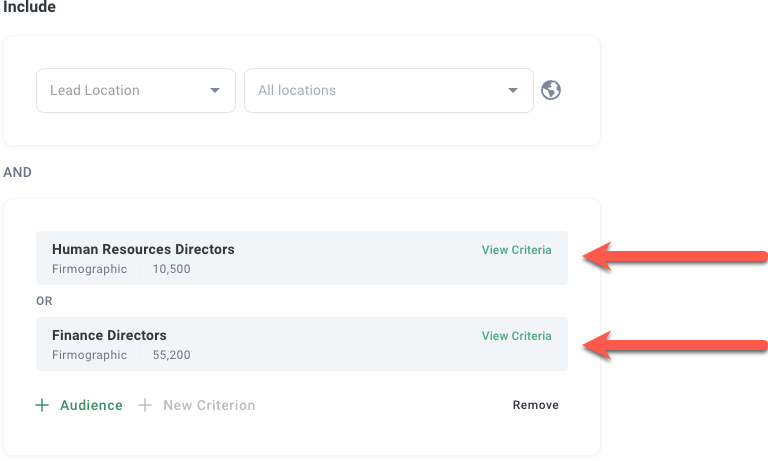Image resolution: width=768 pixels, height=461 pixels.
Task: Select the Human Resources Directors audience title
Action: pyautogui.click(x=143, y=249)
